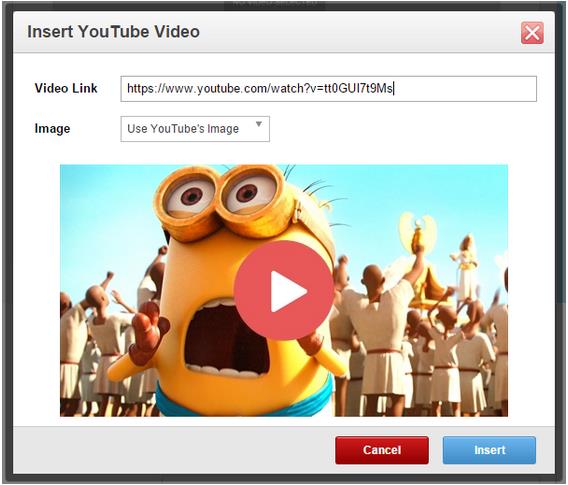Image resolution: width=568 pixels, height=485 pixels.
Task: Open the Image source dropdown arrow
Action: click(x=259, y=124)
